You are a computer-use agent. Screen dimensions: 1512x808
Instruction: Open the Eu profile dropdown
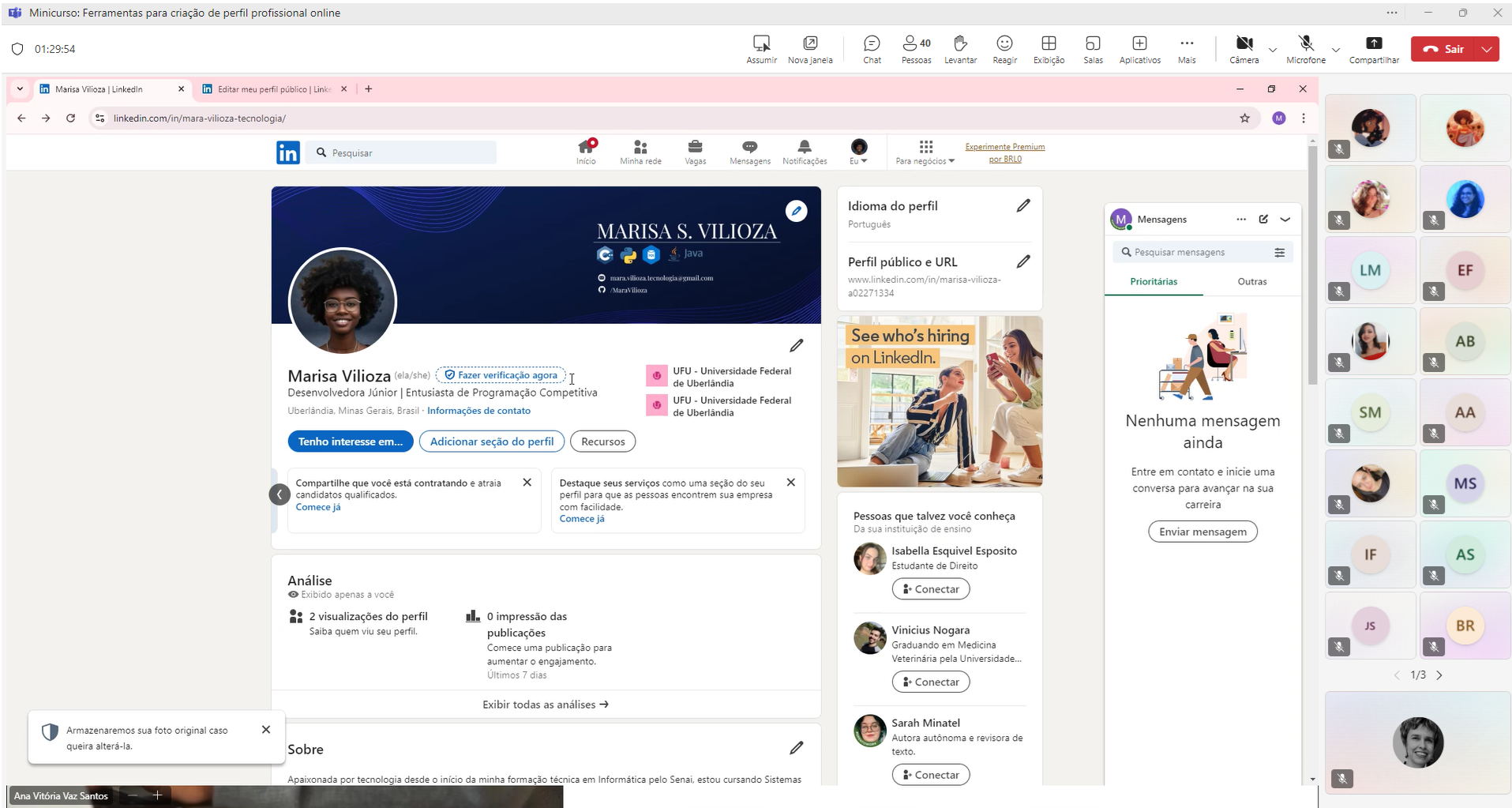[x=858, y=152]
